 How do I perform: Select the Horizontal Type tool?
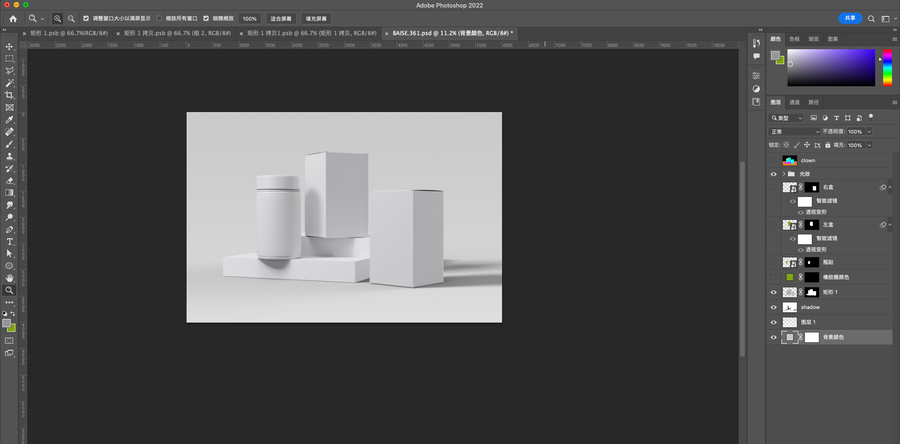9,242
